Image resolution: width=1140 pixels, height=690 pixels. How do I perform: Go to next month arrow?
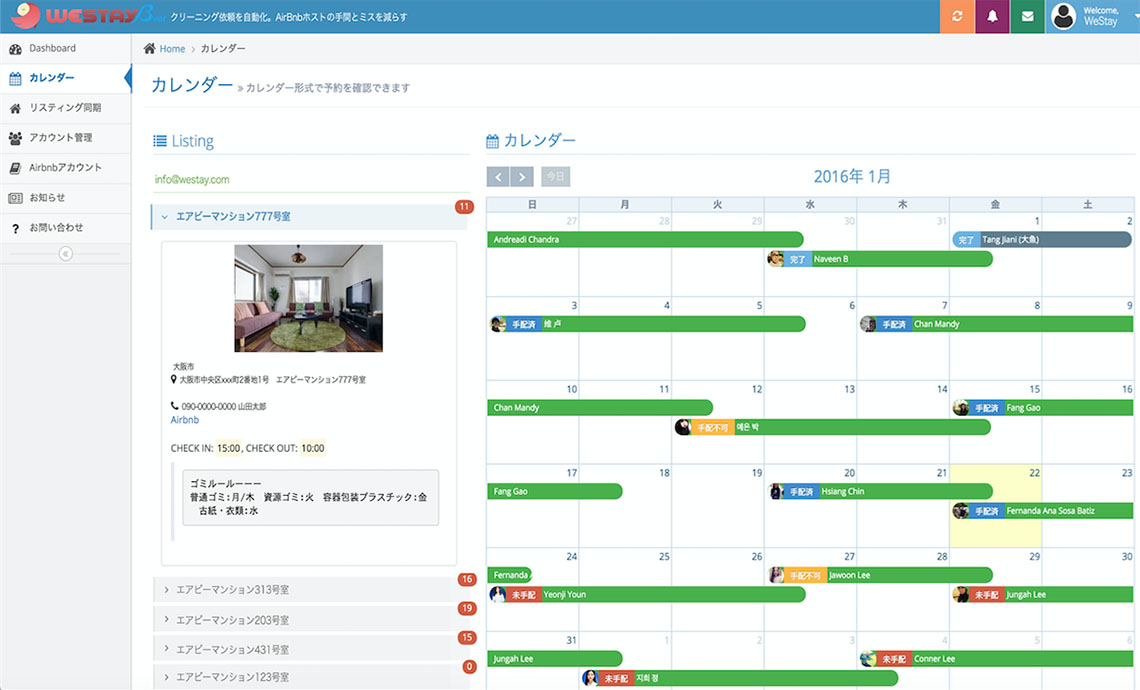click(x=522, y=177)
